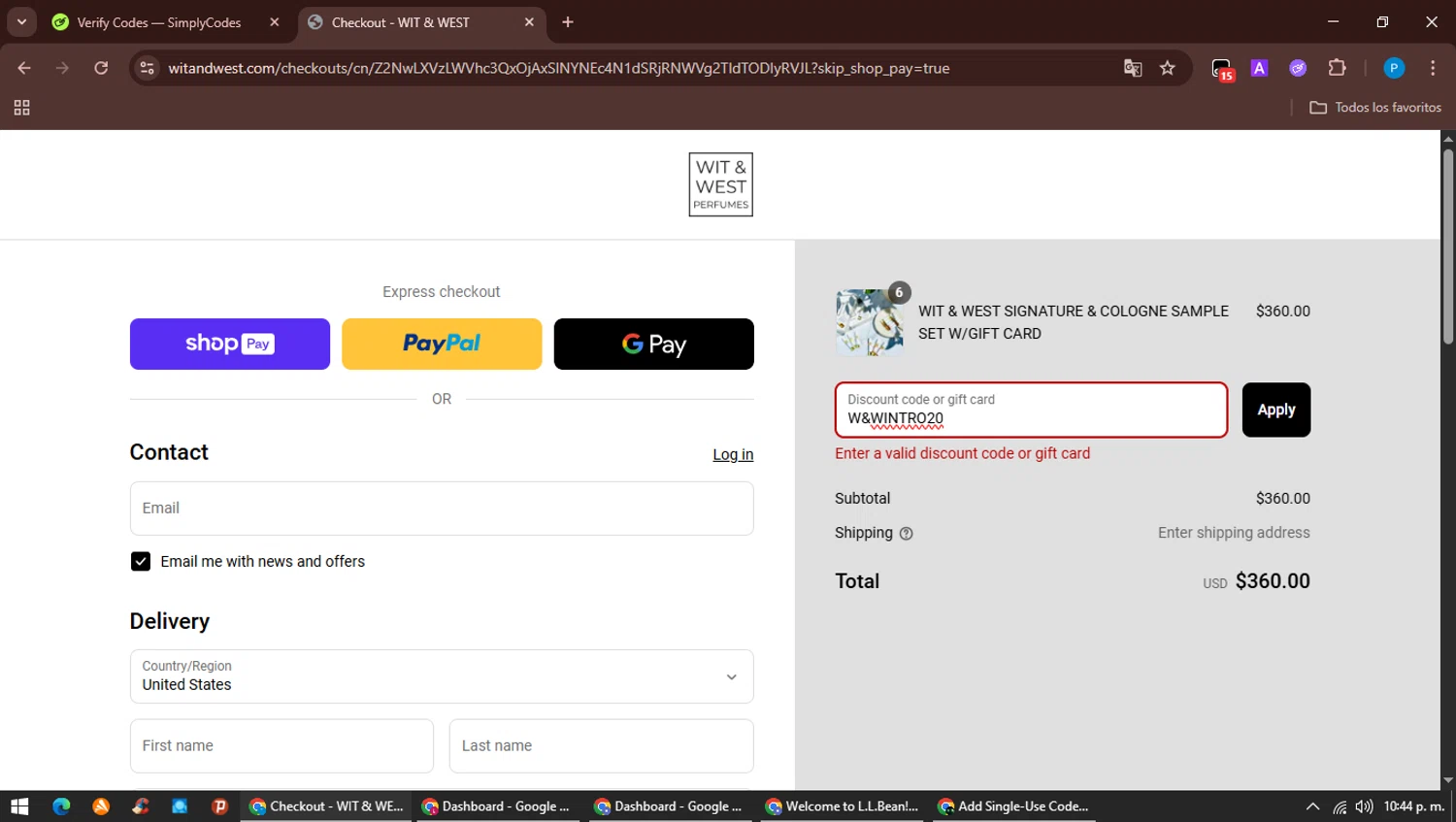Click the WIT & WEST Perfumes logo
Image resolution: width=1456 pixels, height=822 pixels.
tap(721, 184)
